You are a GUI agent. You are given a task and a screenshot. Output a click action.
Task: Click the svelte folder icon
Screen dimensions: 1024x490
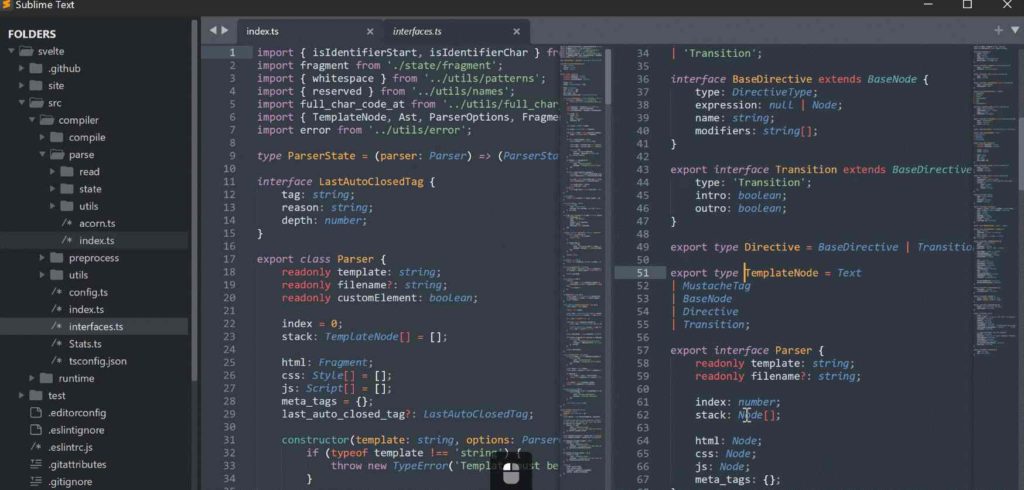(x=26, y=51)
